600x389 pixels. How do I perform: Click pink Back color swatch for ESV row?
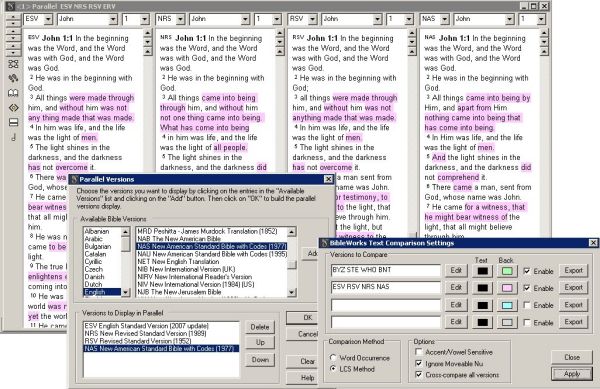point(507,288)
